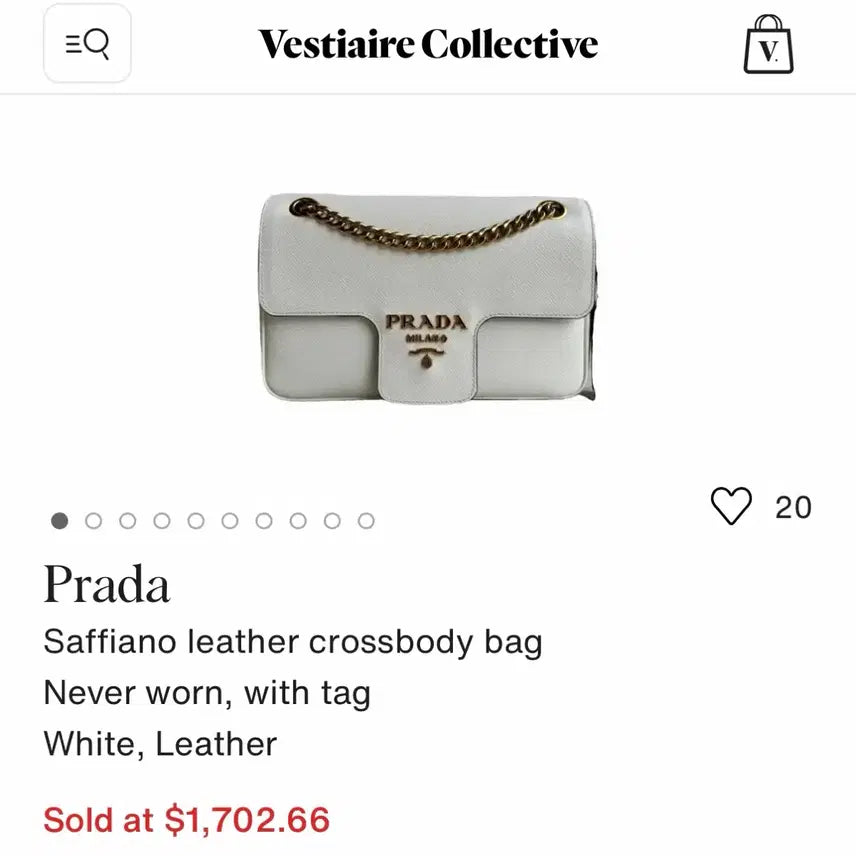This screenshot has height=856, width=856.
Task: Show the fifth photo via its dot
Action: point(196,521)
